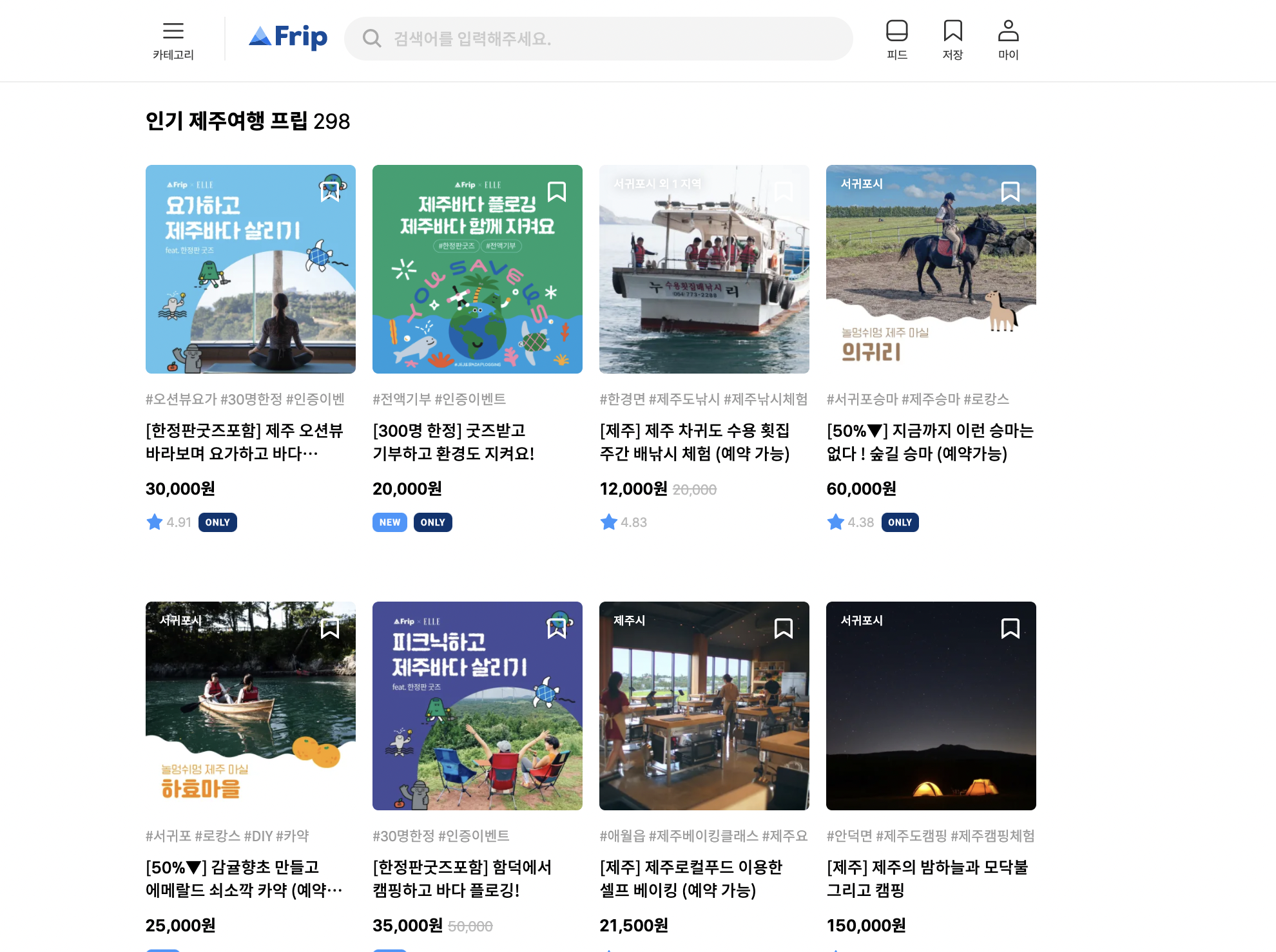Open the 피드 feed icon

896,40
